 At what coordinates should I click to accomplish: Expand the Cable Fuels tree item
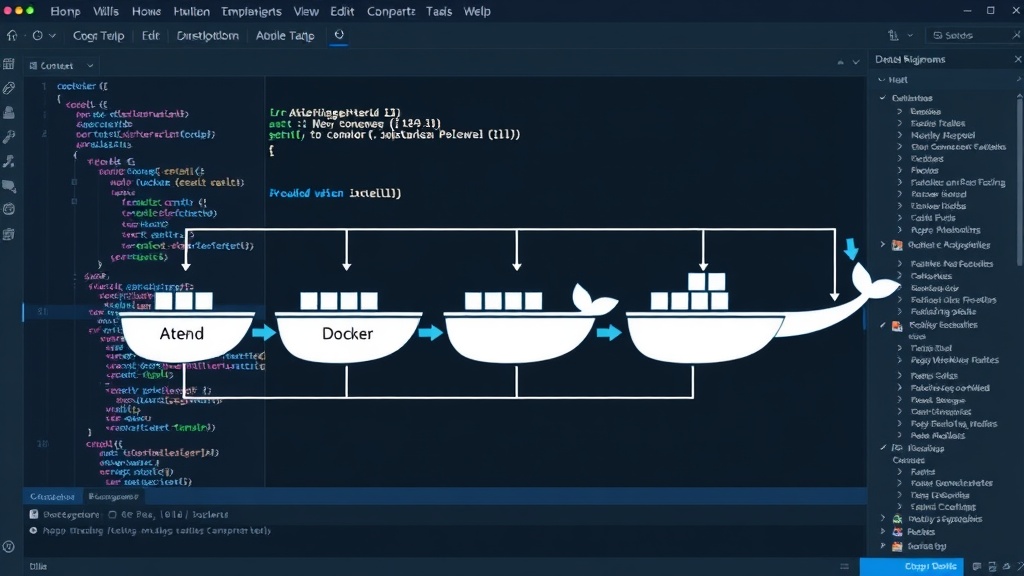pos(900,218)
